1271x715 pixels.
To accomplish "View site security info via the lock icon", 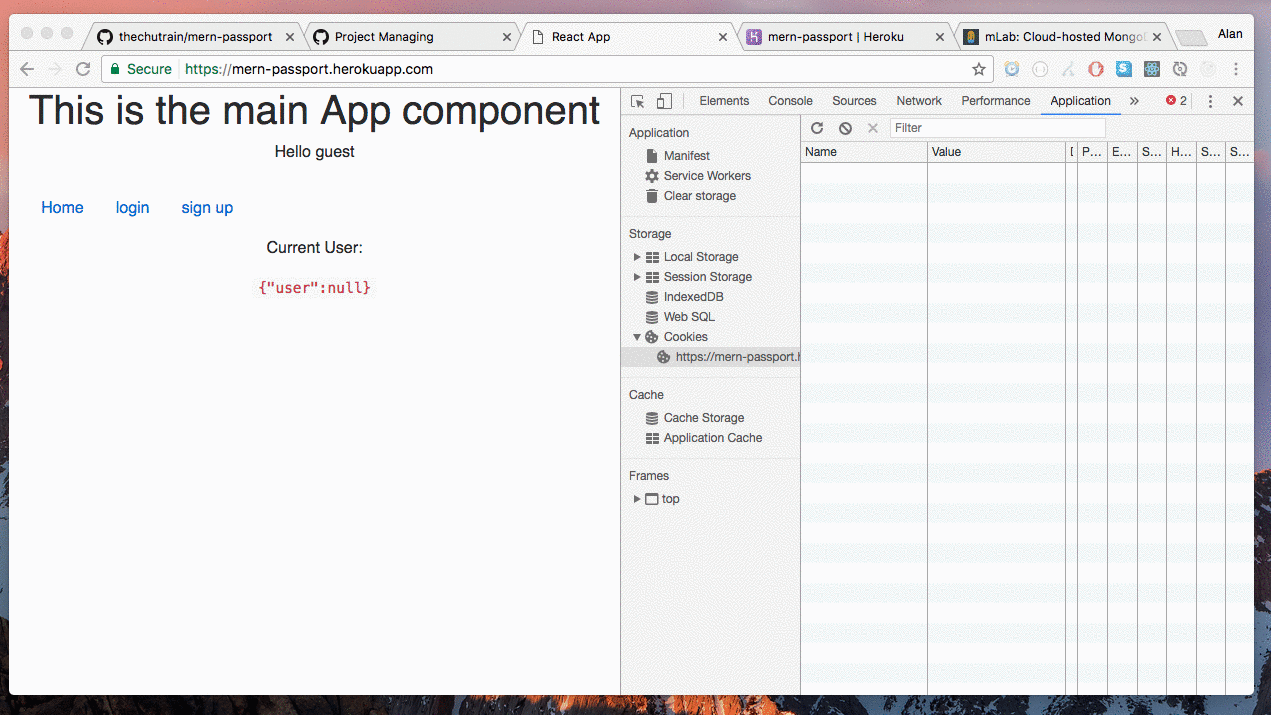I will pos(115,69).
